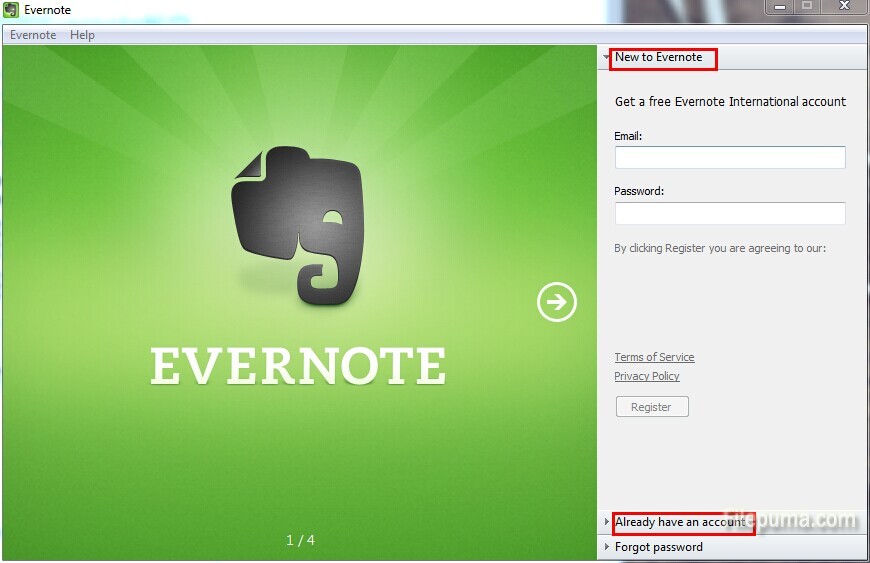
Task: Expand the Forgot password section
Action: (658, 547)
